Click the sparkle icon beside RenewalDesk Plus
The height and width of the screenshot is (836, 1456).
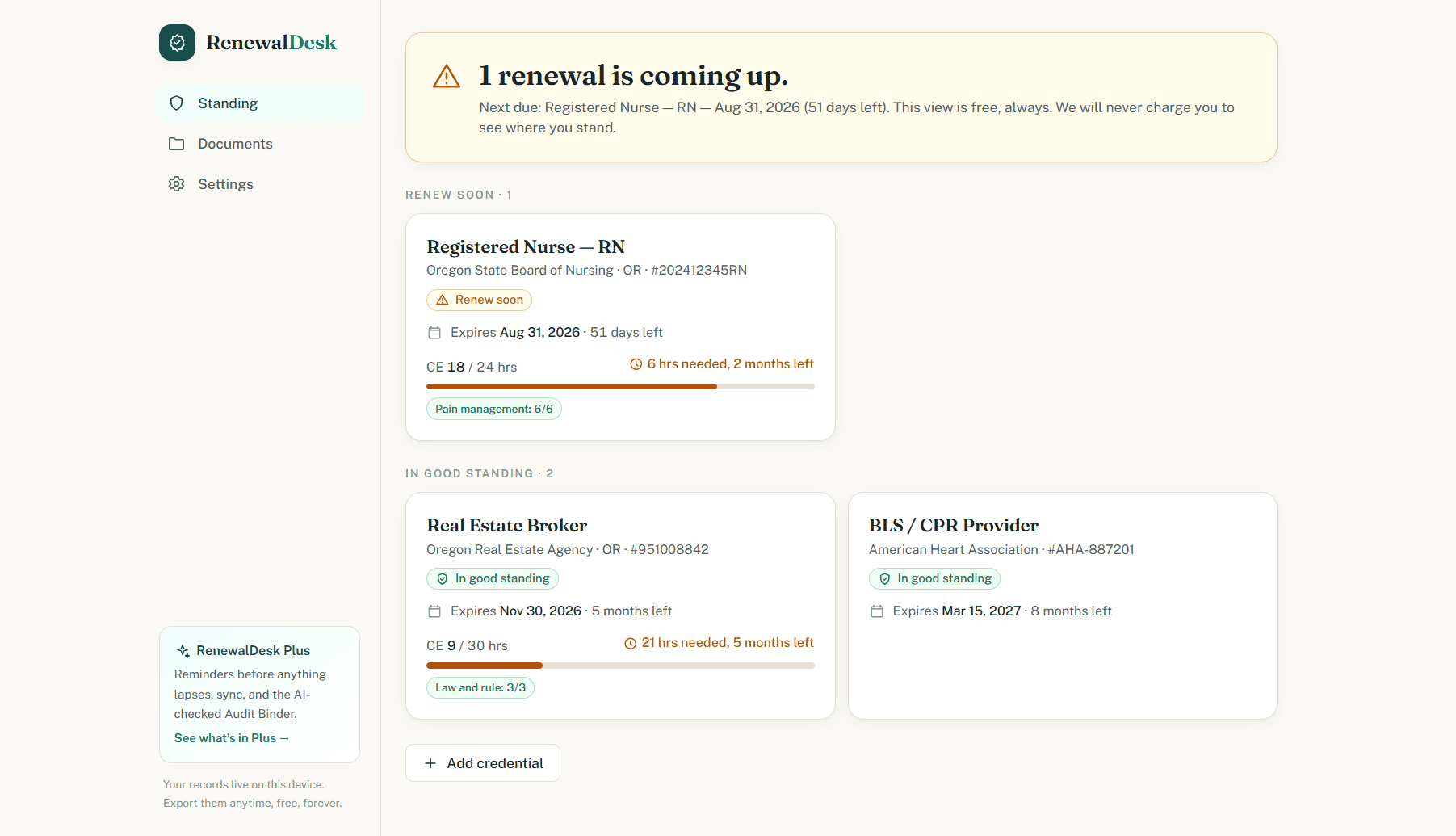click(x=183, y=651)
